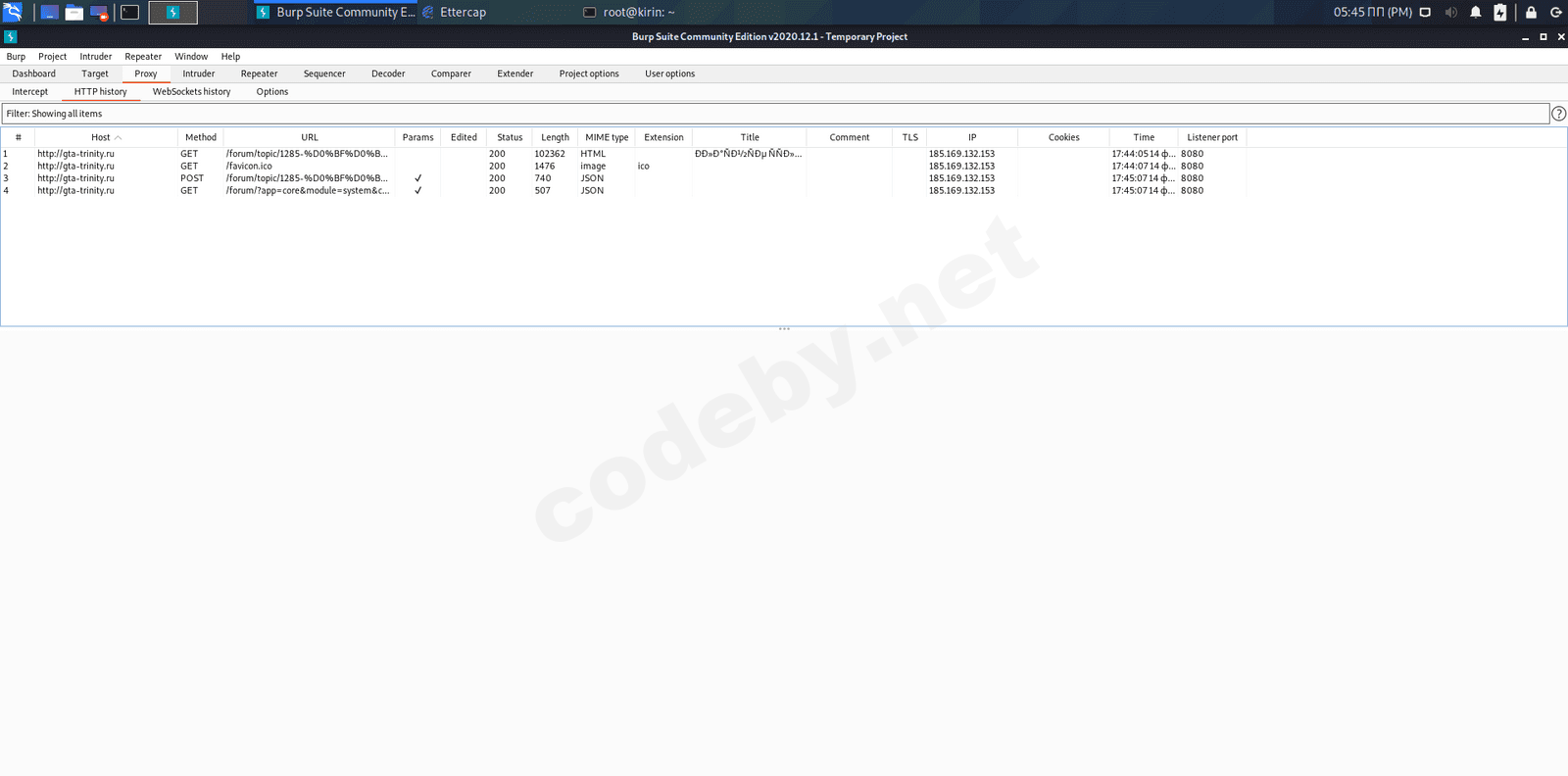Click the volume speaker tray icon
This screenshot has height=776, width=1568.
pyautogui.click(x=1450, y=13)
